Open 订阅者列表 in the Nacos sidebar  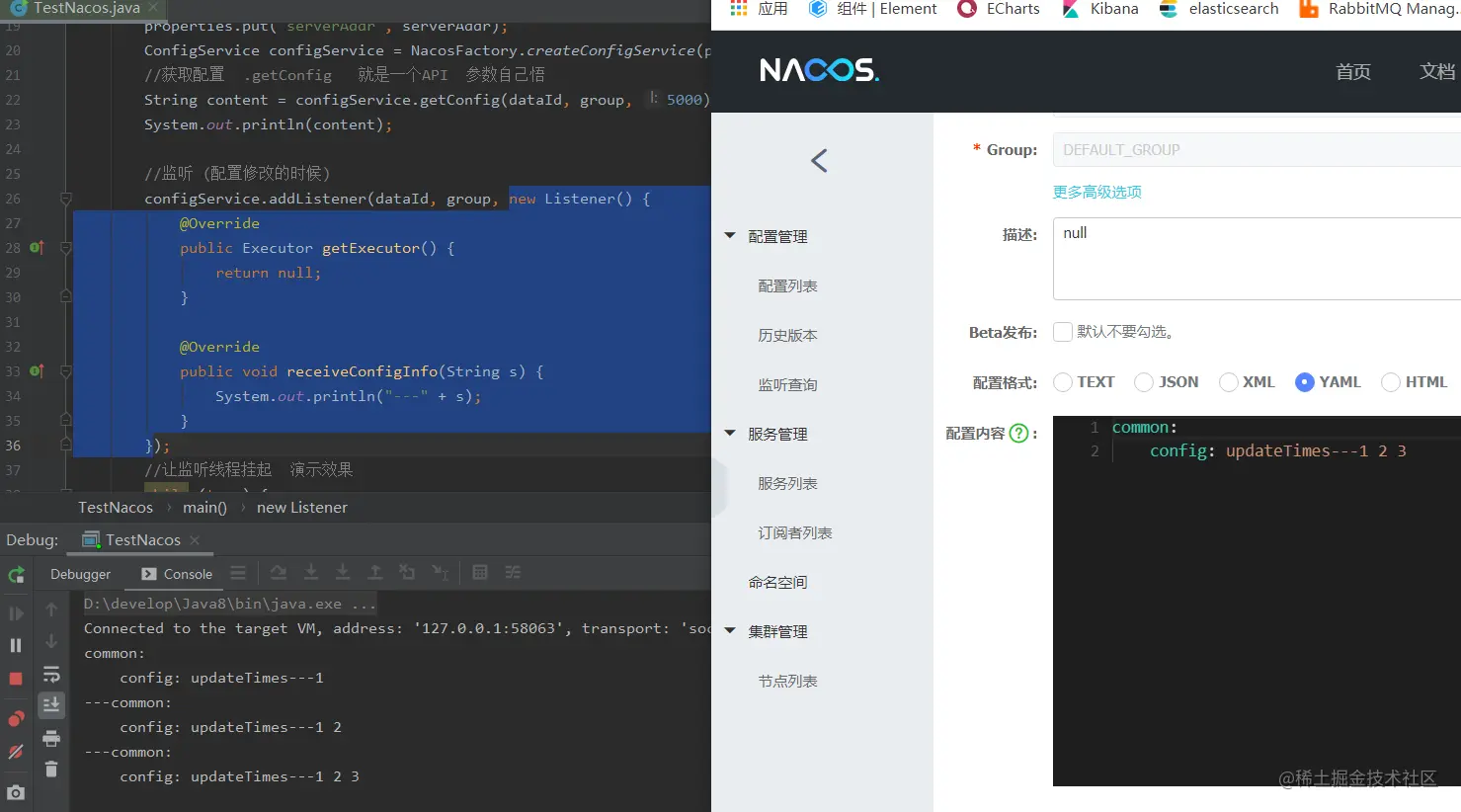click(x=795, y=532)
